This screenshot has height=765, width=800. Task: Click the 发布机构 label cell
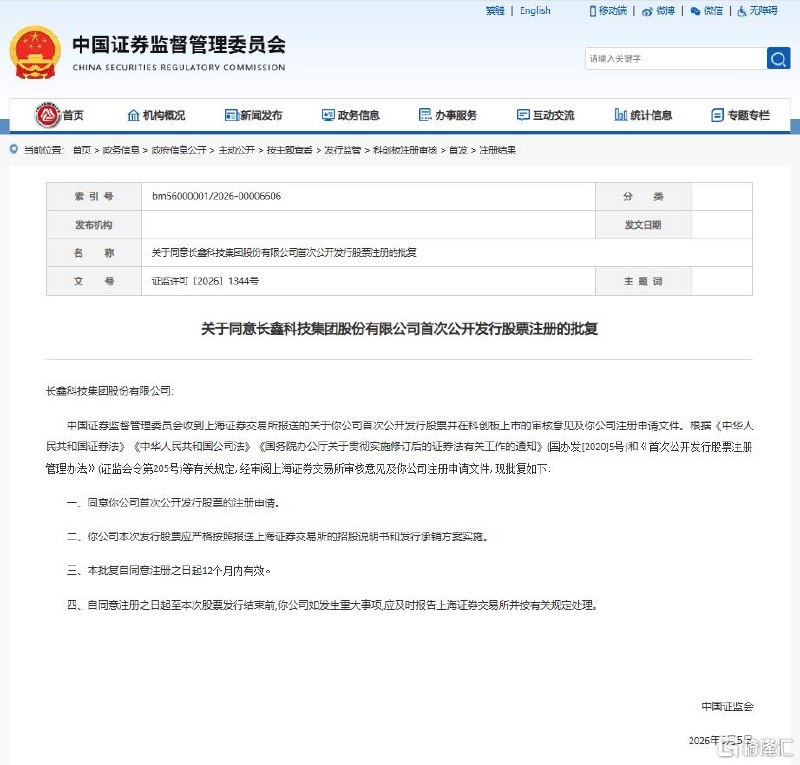[94, 225]
